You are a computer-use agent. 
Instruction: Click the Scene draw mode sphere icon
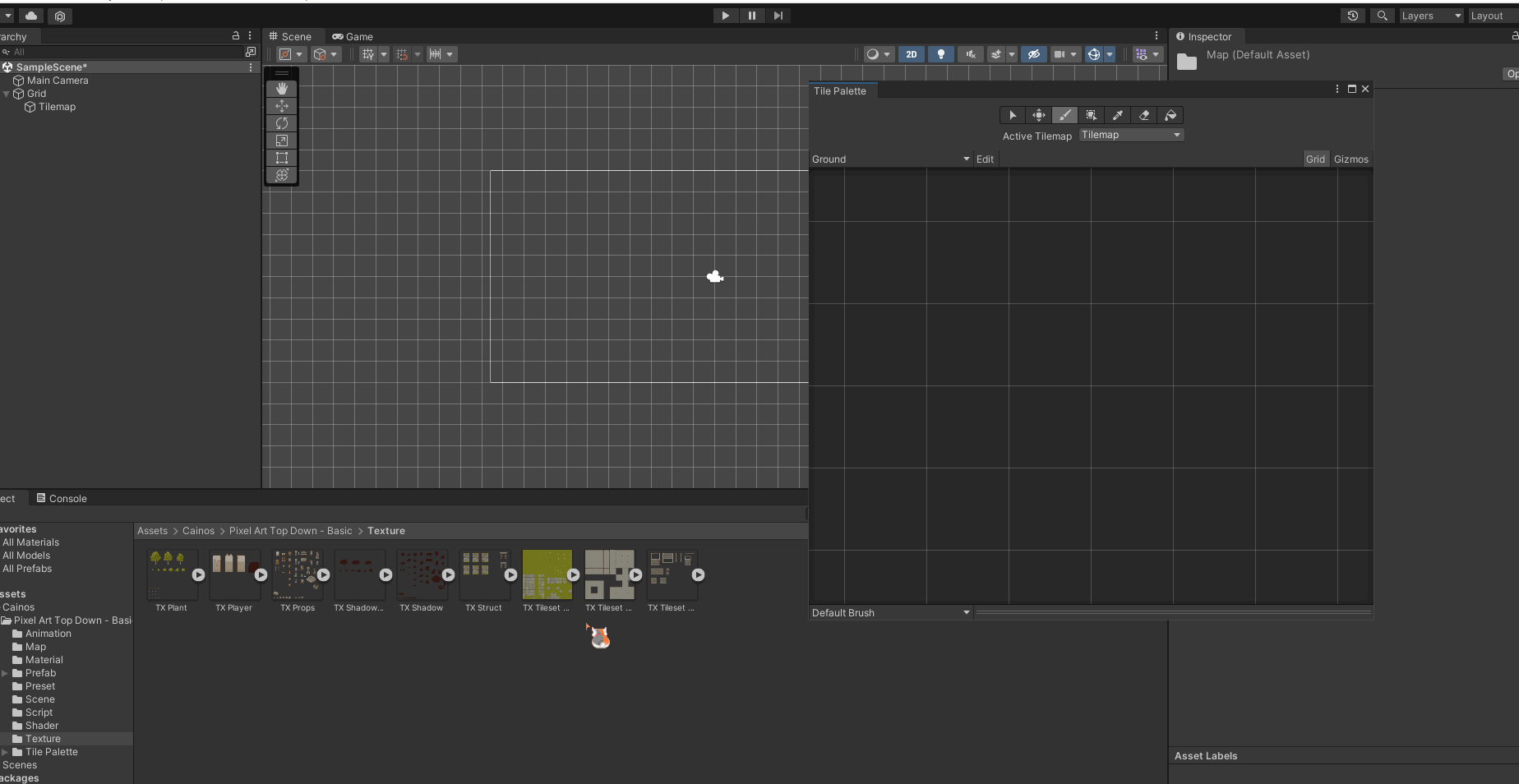(873, 54)
